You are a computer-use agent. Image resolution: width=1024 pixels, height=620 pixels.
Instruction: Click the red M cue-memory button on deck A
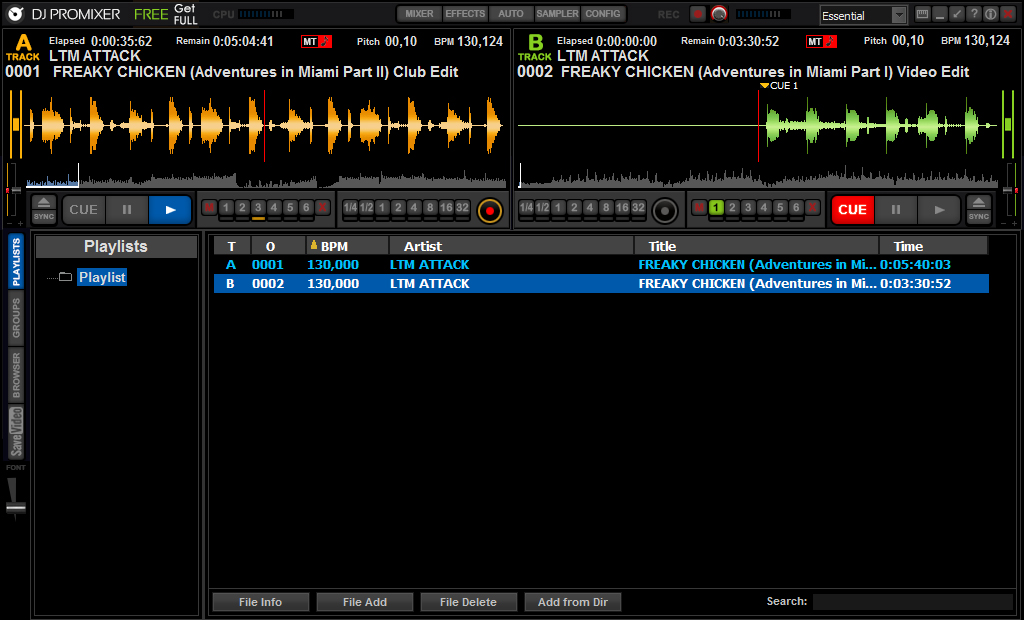click(209, 208)
